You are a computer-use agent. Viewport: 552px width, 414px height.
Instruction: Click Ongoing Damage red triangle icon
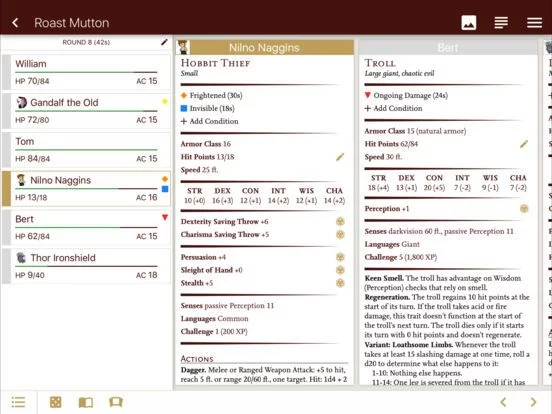368,95
